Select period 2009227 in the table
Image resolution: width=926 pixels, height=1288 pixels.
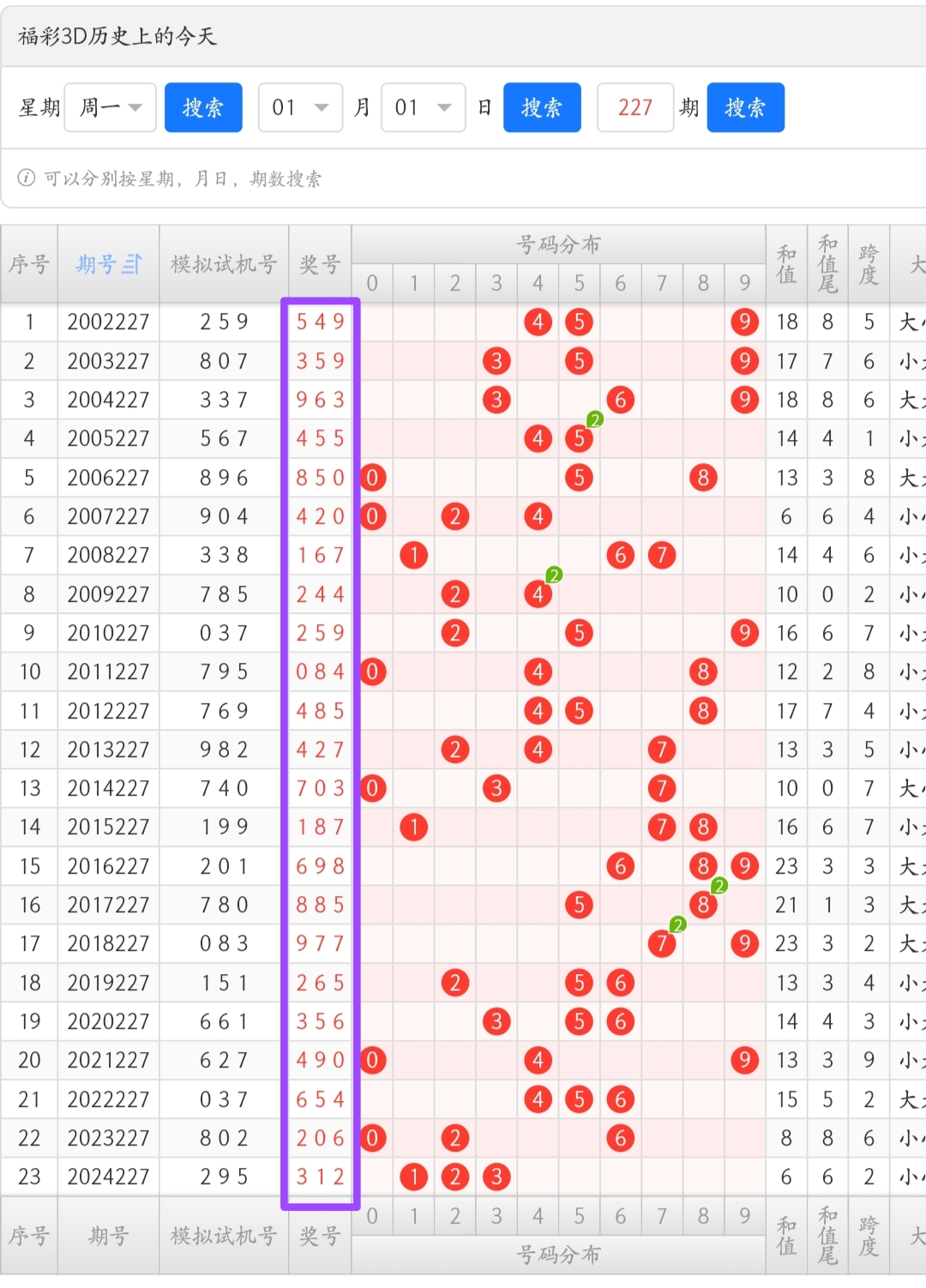(108, 594)
